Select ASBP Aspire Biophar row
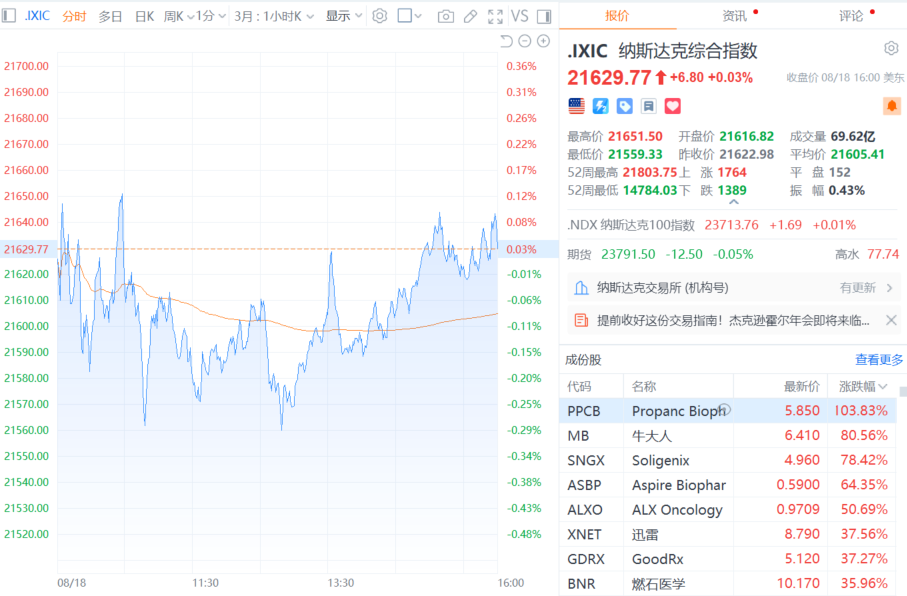The width and height of the screenshot is (907, 596). pyautogui.click(x=728, y=485)
